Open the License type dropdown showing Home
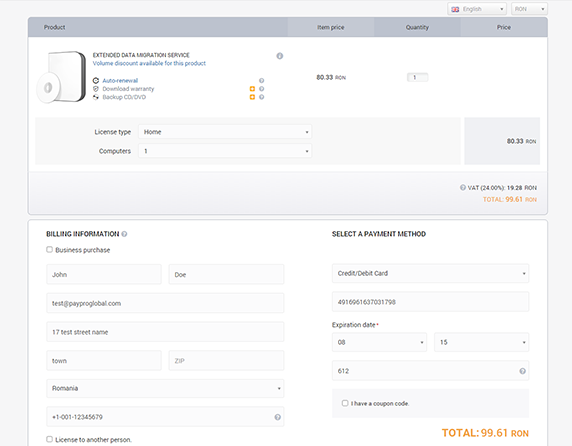This screenshot has height=446, width=572. pyautogui.click(x=225, y=132)
